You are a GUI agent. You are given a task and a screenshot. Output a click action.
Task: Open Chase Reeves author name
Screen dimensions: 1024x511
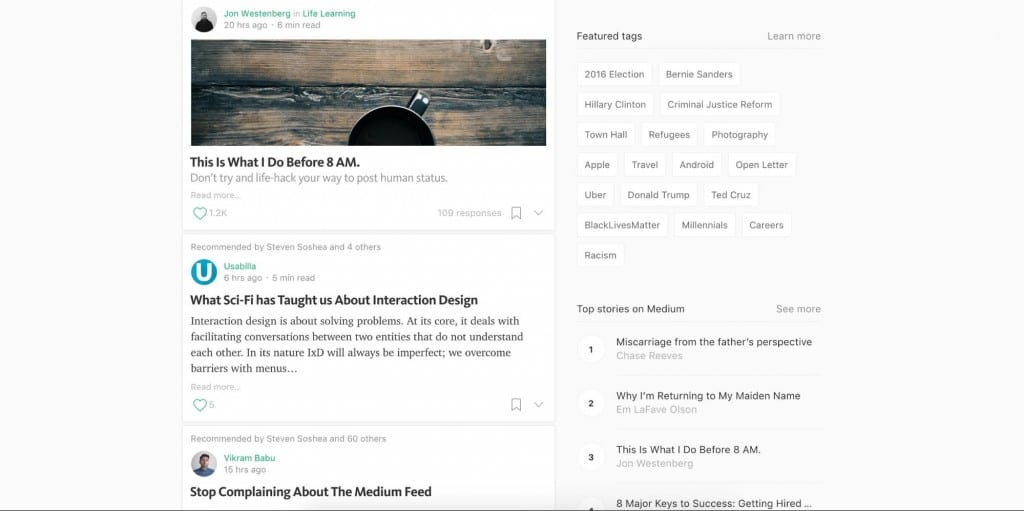point(649,355)
